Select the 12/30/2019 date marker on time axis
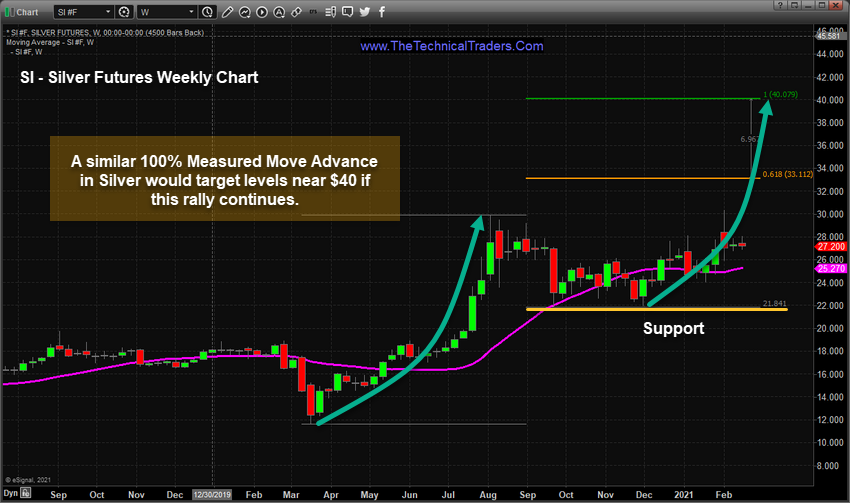This screenshot has width=850, height=503. pyautogui.click(x=212, y=494)
